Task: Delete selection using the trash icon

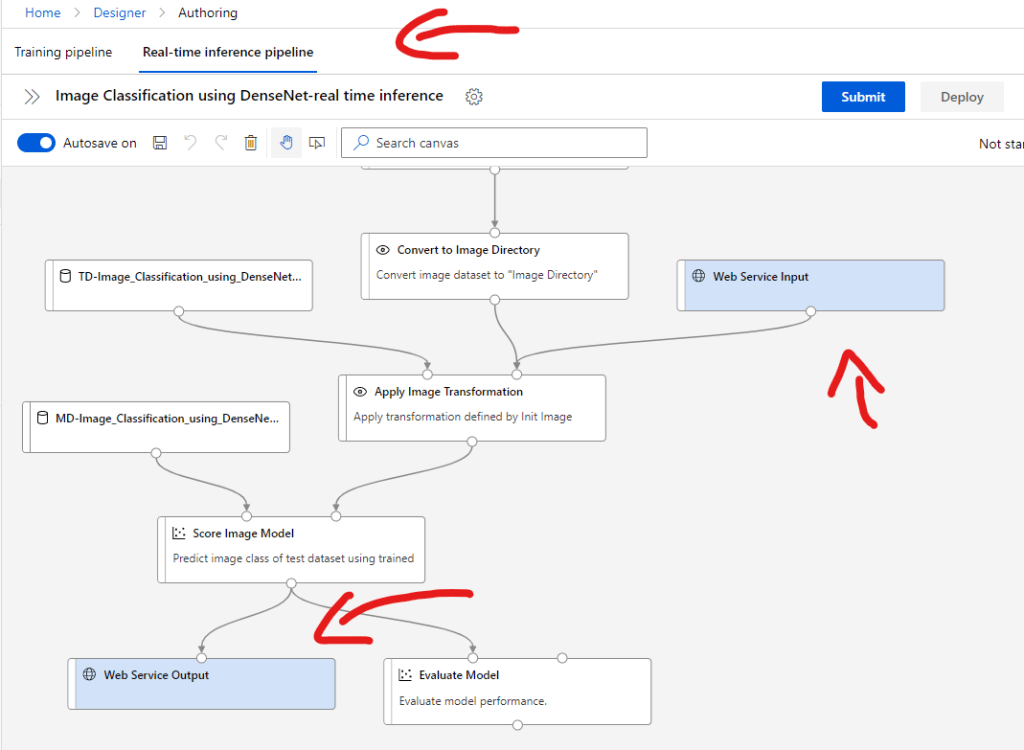Action: [251, 142]
